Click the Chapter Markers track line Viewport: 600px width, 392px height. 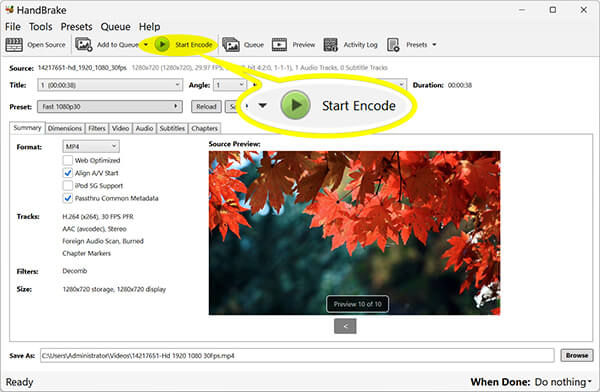tap(86, 253)
